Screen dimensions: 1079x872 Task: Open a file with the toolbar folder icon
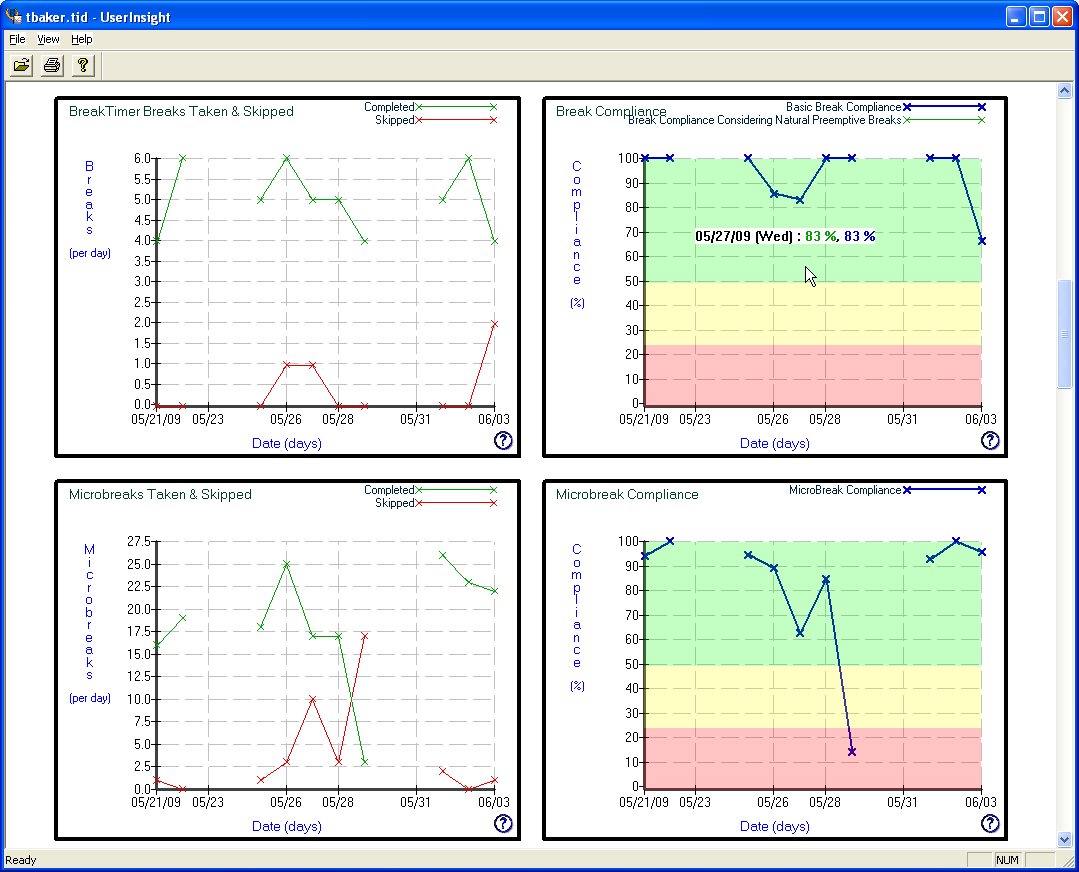(x=21, y=65)
